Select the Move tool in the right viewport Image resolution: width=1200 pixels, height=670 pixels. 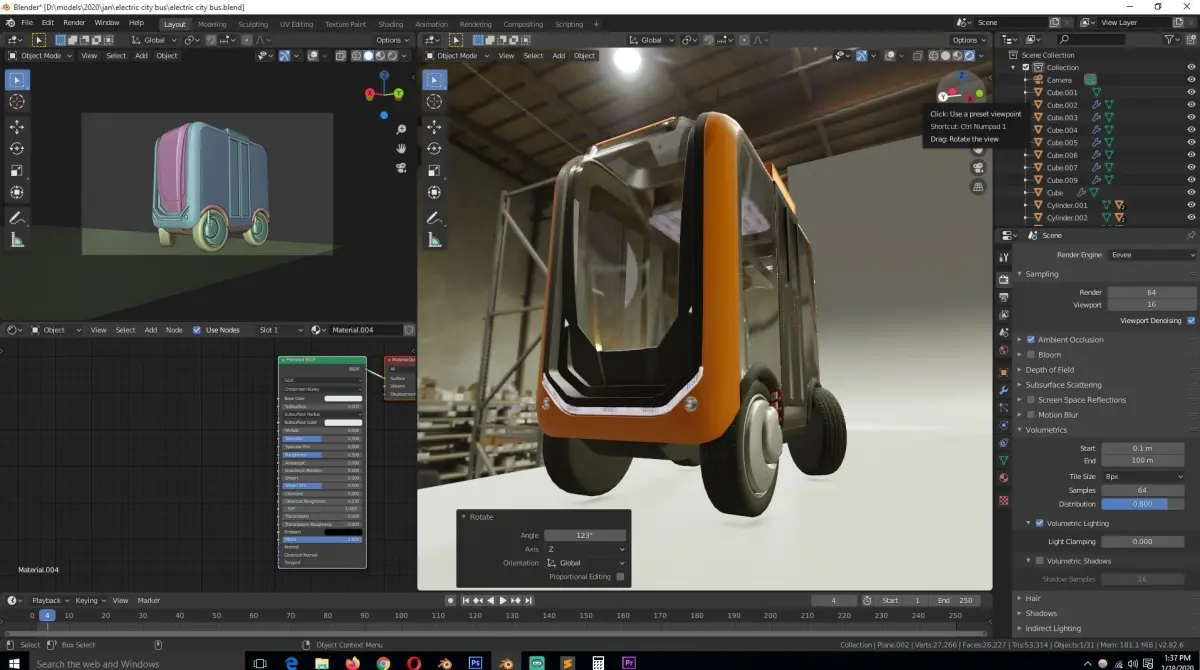point(435,127)
